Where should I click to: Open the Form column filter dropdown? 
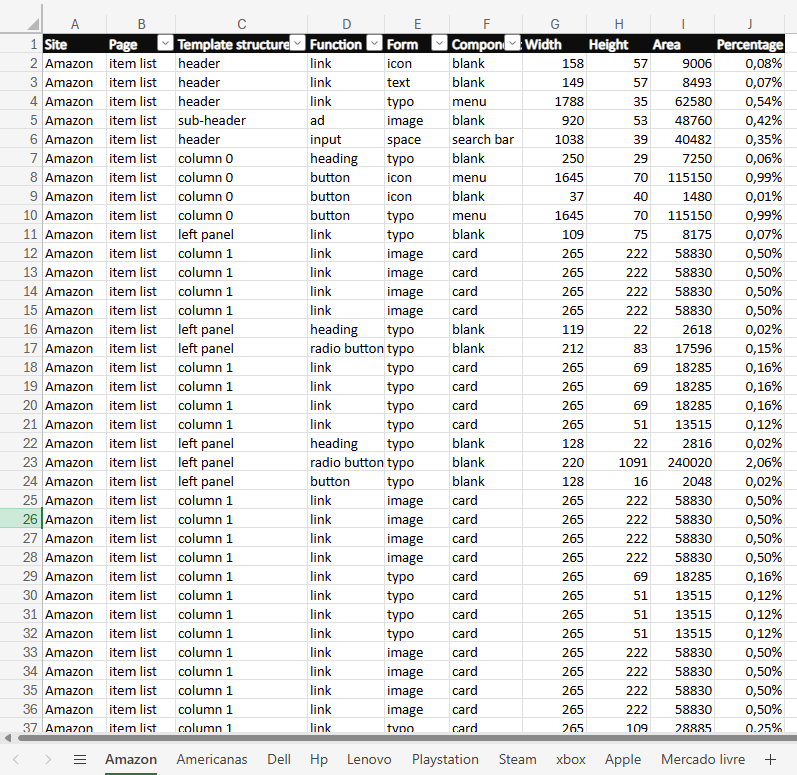coord(439,44)
